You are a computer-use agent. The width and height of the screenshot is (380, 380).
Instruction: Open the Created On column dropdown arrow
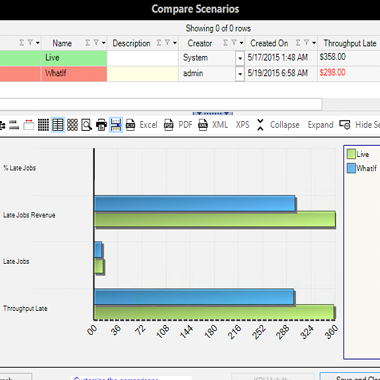(x=314, y=43)
